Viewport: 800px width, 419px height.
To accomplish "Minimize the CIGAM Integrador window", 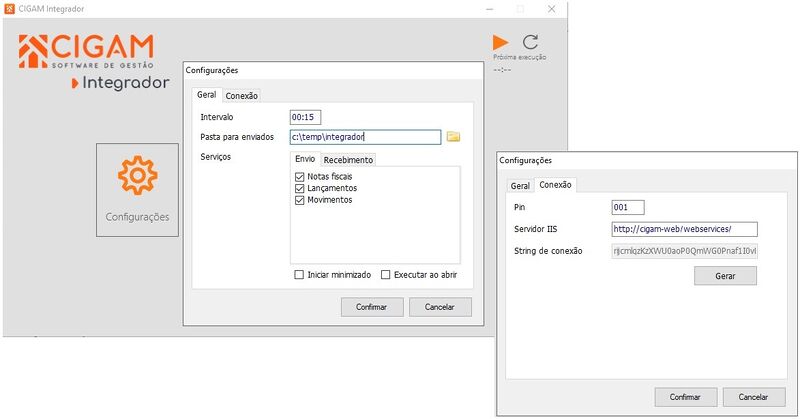I will 490,9.
